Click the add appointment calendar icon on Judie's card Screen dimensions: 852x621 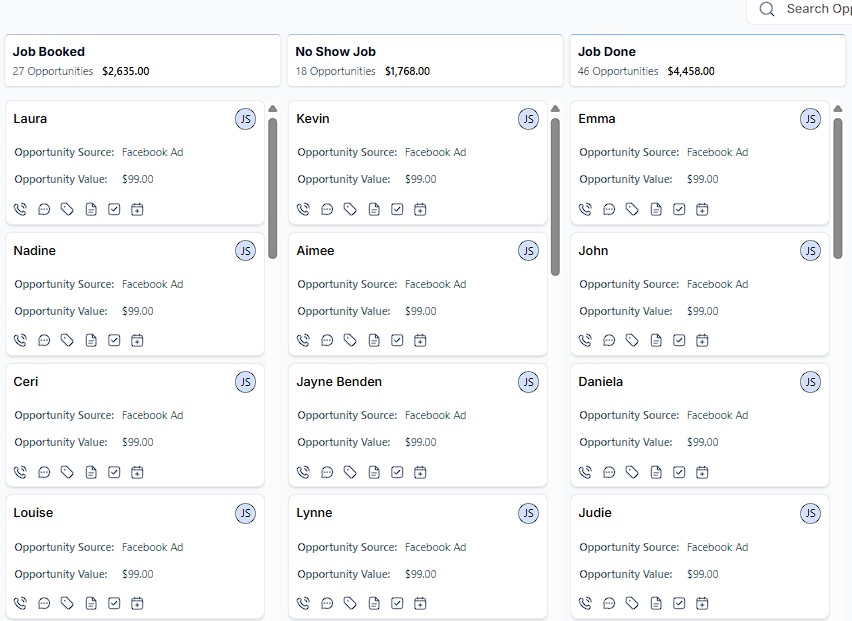702,603
